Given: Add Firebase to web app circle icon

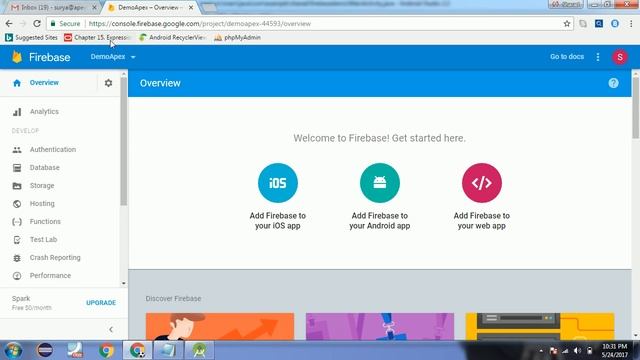Looking at the screenshot, I should pos(482,183).
